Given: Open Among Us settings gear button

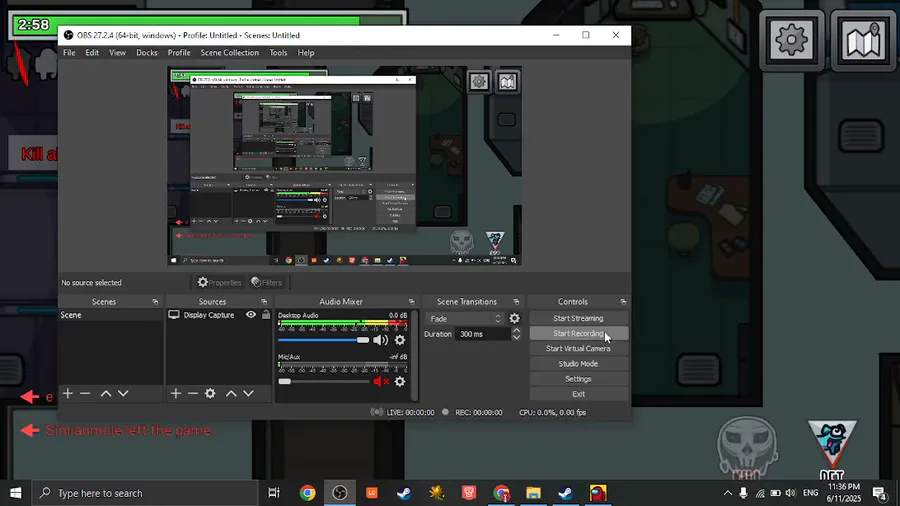Looking at the screenshot, I should (792, 40).
